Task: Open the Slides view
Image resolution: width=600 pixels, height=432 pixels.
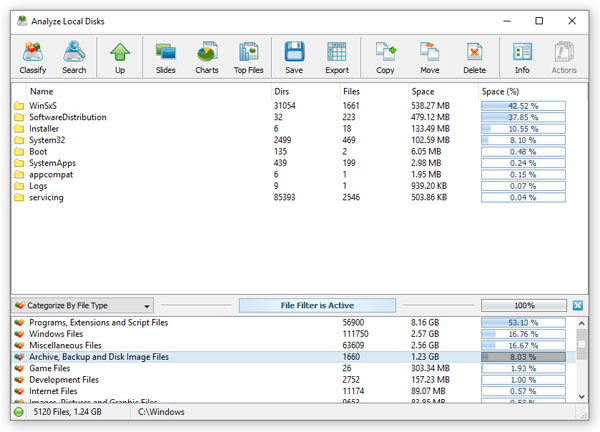Action: click(166, 57)
